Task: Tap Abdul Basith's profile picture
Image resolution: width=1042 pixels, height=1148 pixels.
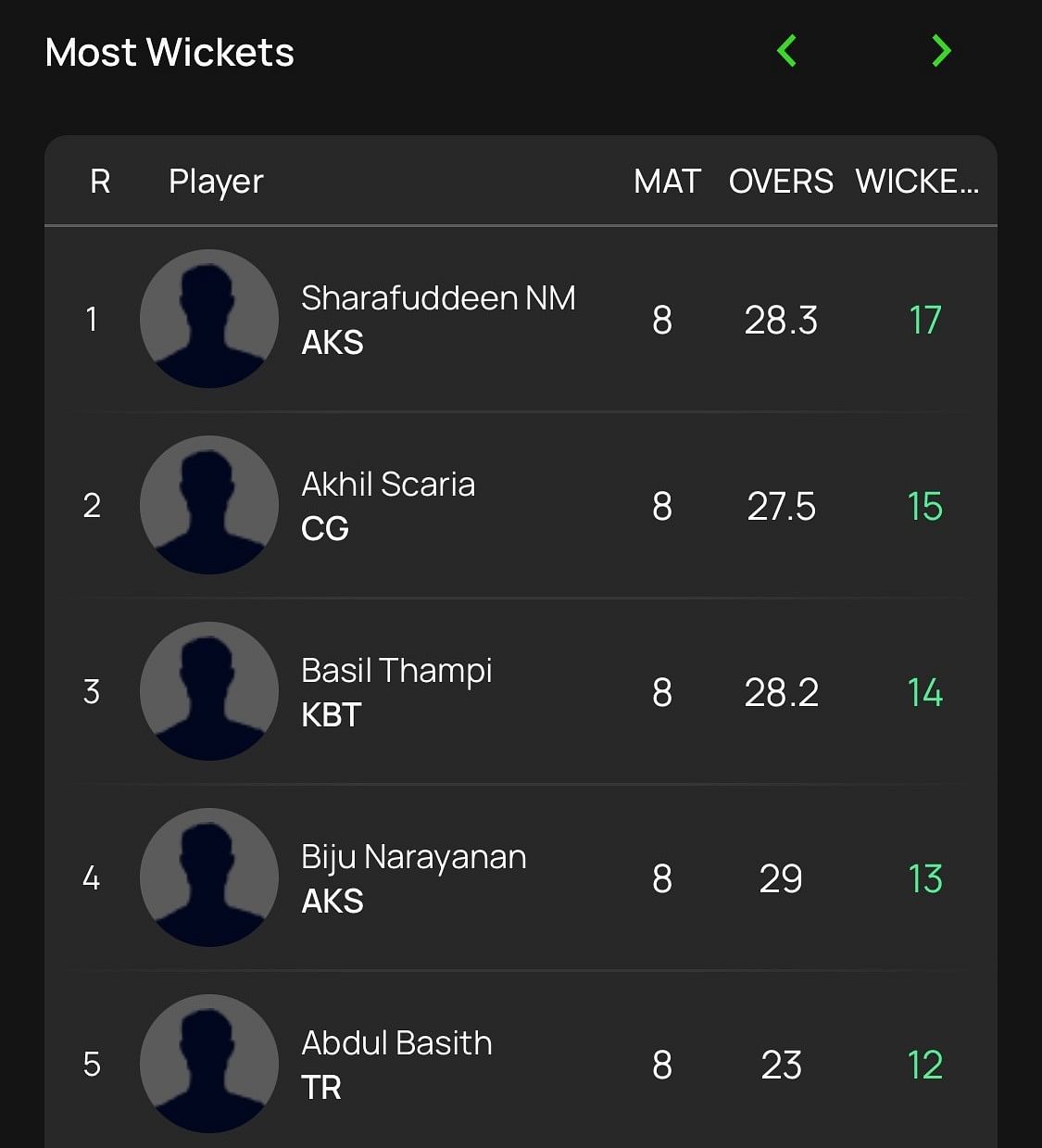Action: click(209, 1064)
